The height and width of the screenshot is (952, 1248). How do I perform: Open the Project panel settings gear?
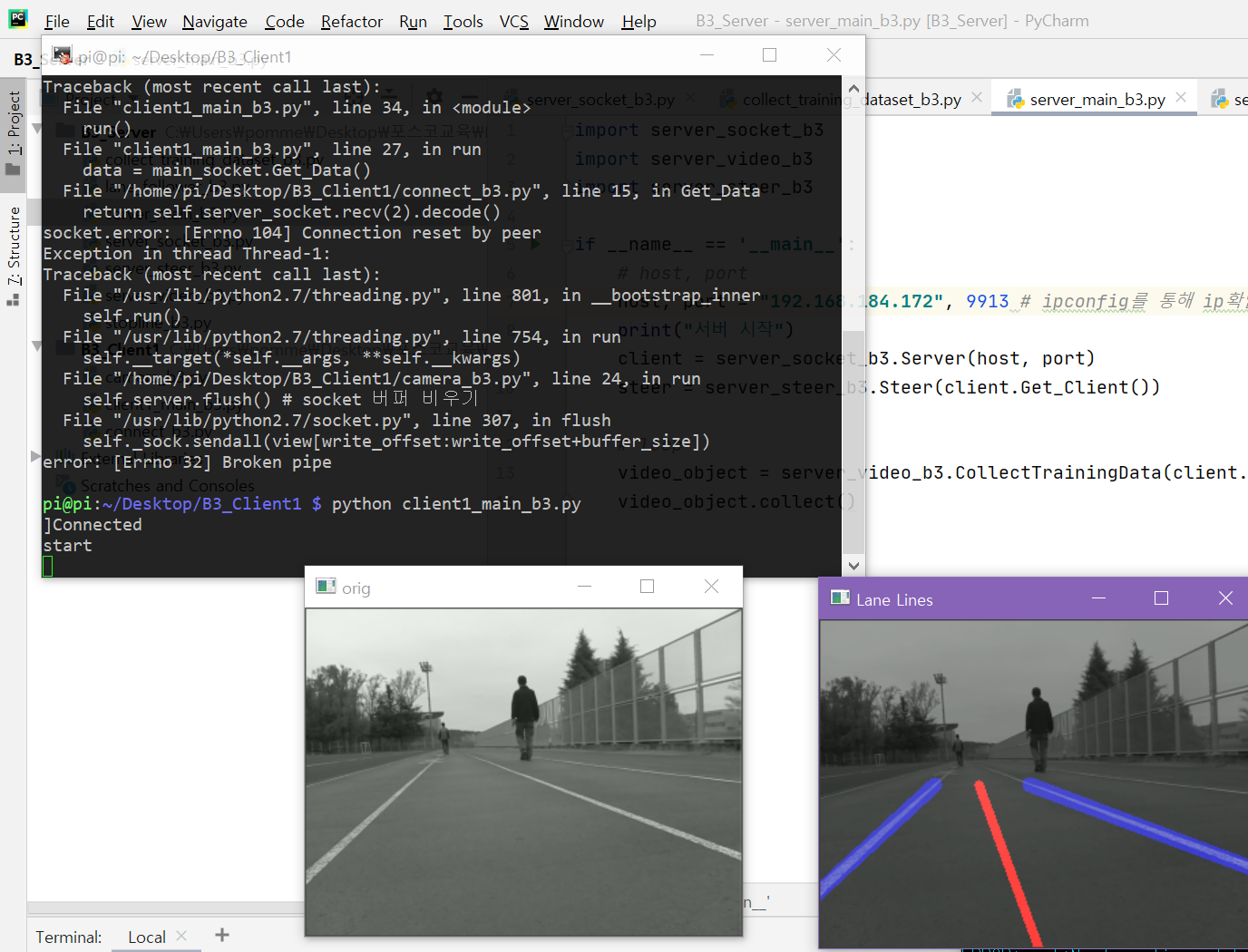click(x=434, y=97)
